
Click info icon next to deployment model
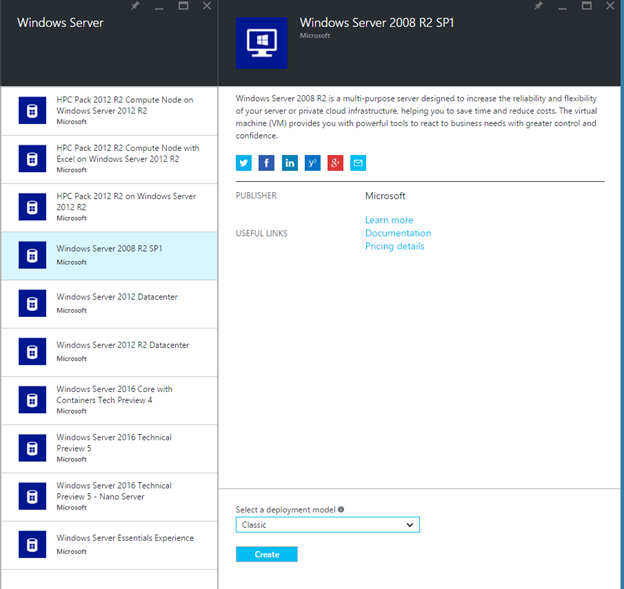pyautogui.click(x=341, y=509)
